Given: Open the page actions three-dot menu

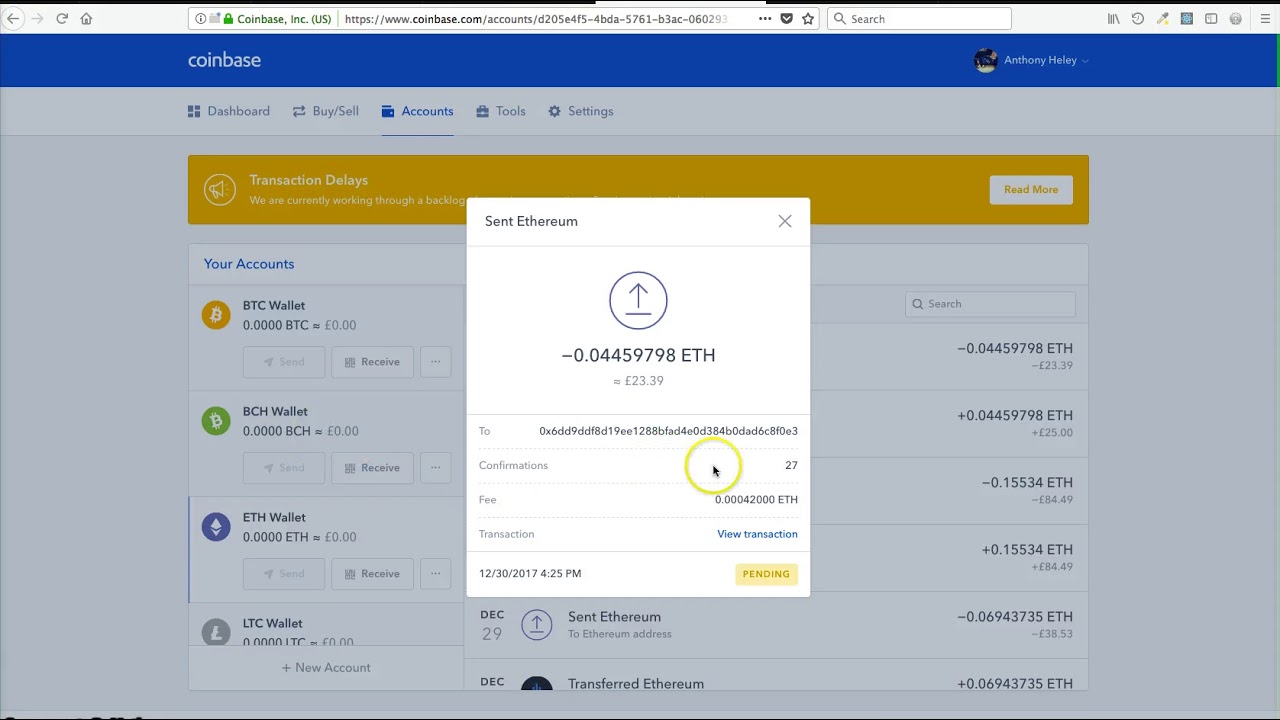Looking at the screenshot, I should click(765, 19).
